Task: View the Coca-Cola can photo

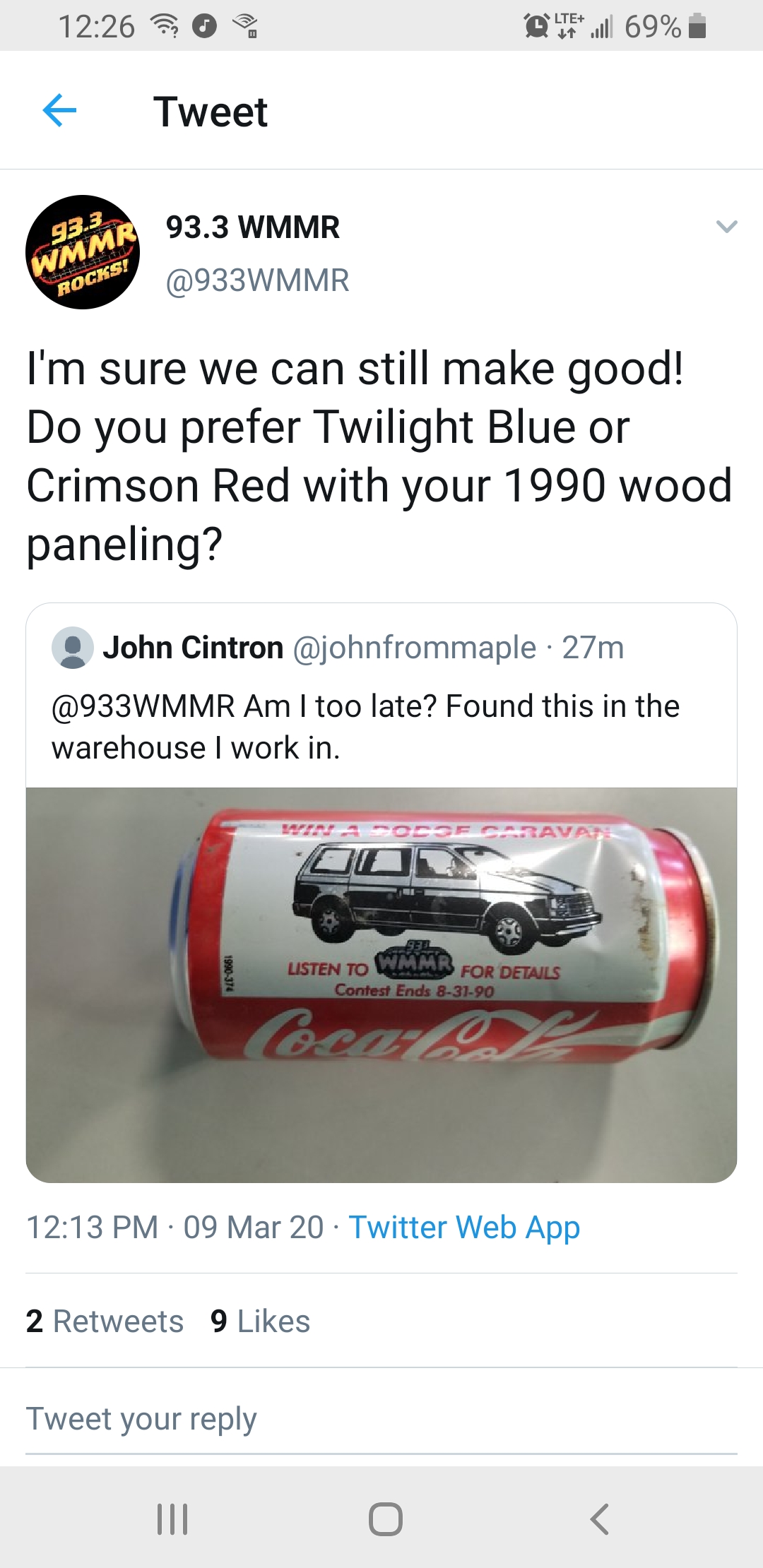Action: (x=381, y=985)
